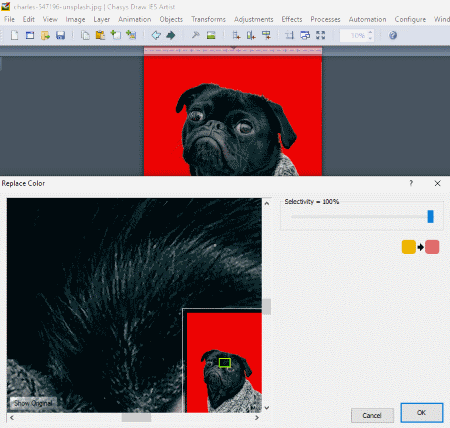450x428 pixels.
Task: Click the Show Original button
Action: 33,403
